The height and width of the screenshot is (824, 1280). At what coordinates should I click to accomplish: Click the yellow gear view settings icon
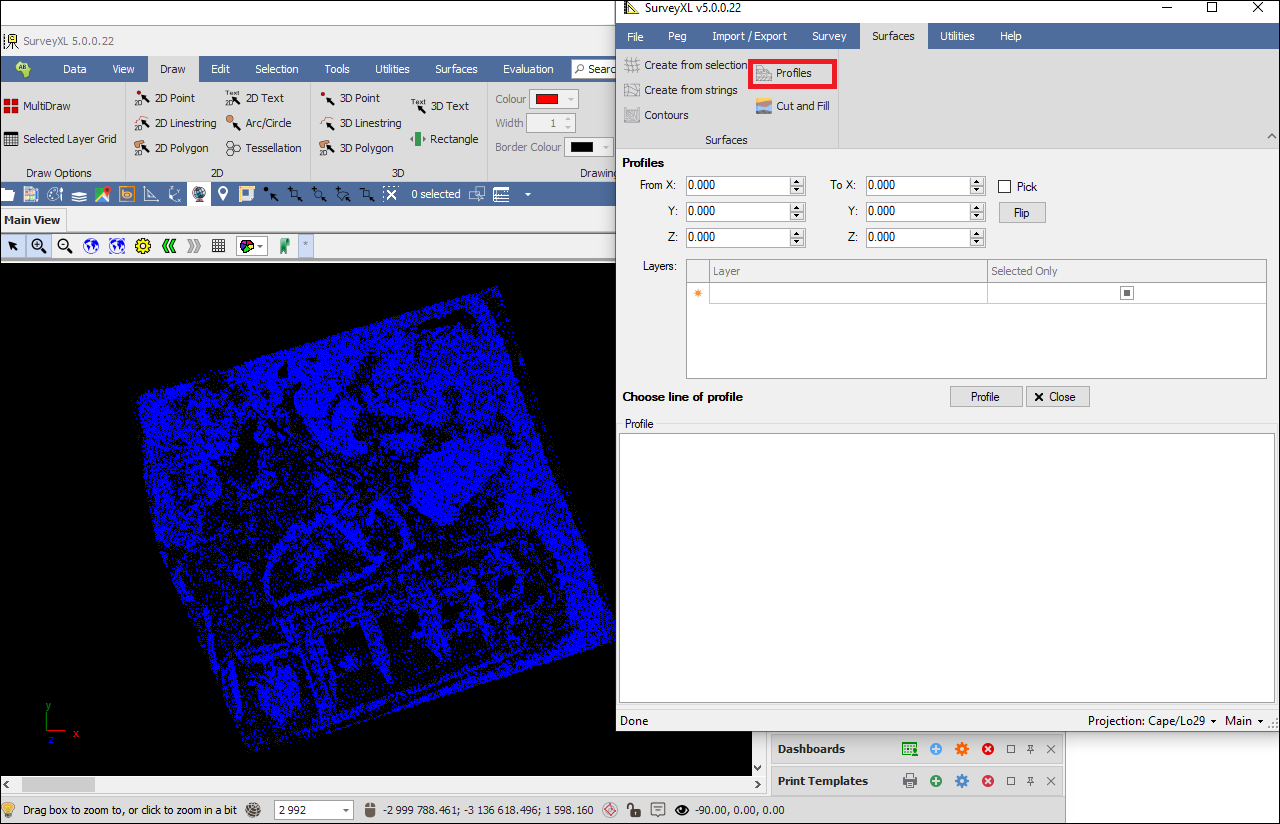143,246
